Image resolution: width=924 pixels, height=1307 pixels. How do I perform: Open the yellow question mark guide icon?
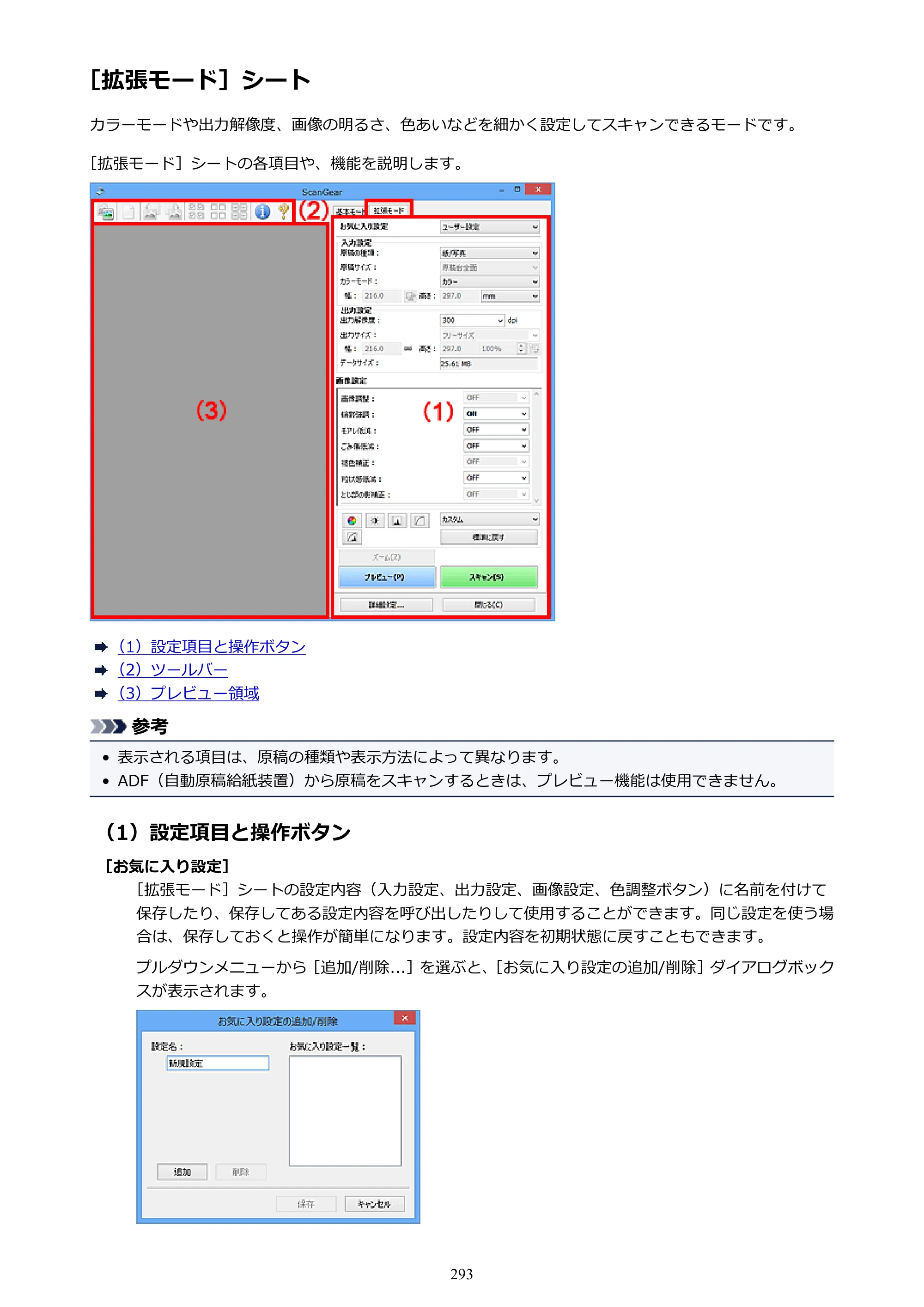[283, 213]
